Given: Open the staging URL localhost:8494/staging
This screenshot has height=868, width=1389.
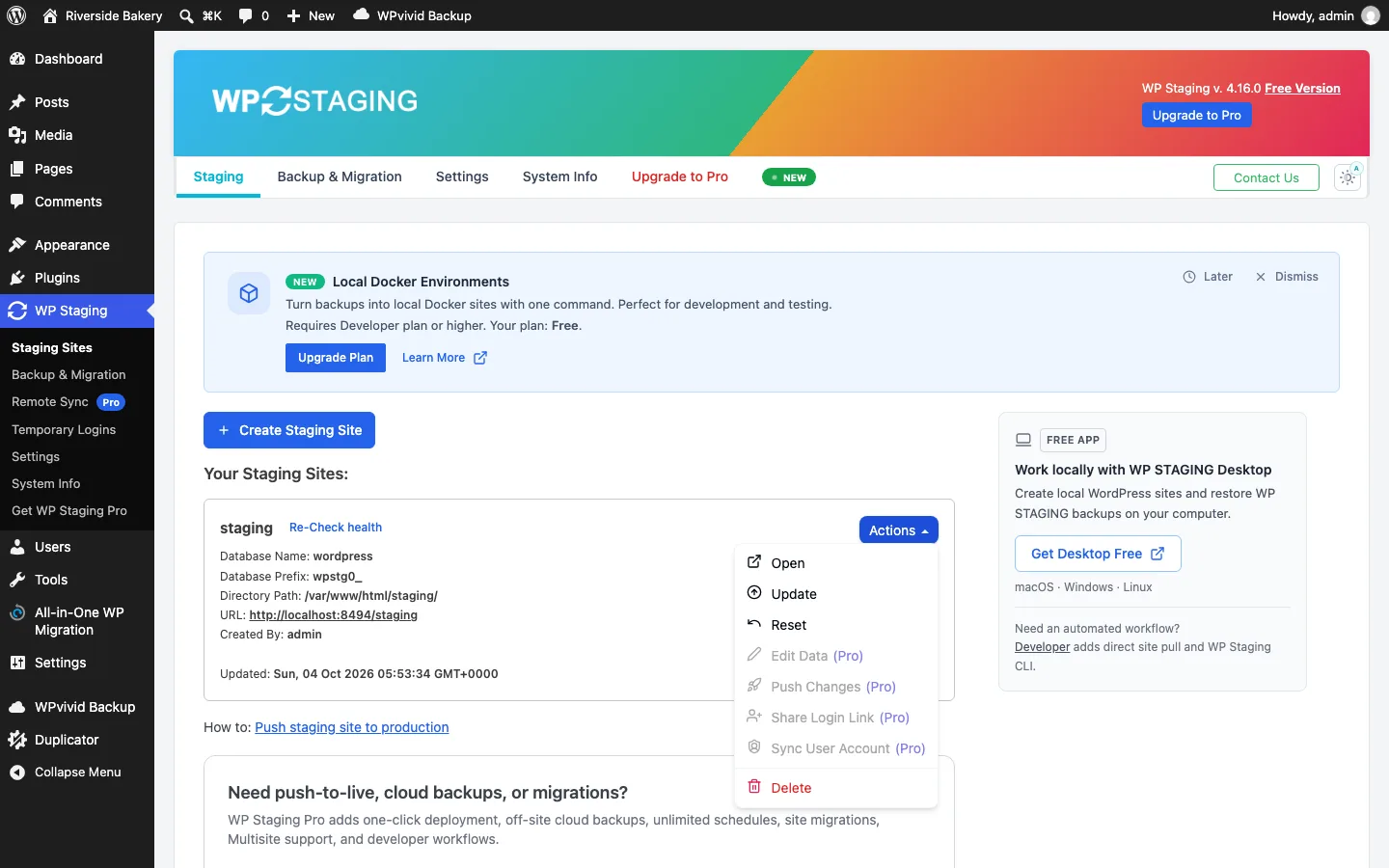Looking at the screenshot, I should [x=334, y=615].
